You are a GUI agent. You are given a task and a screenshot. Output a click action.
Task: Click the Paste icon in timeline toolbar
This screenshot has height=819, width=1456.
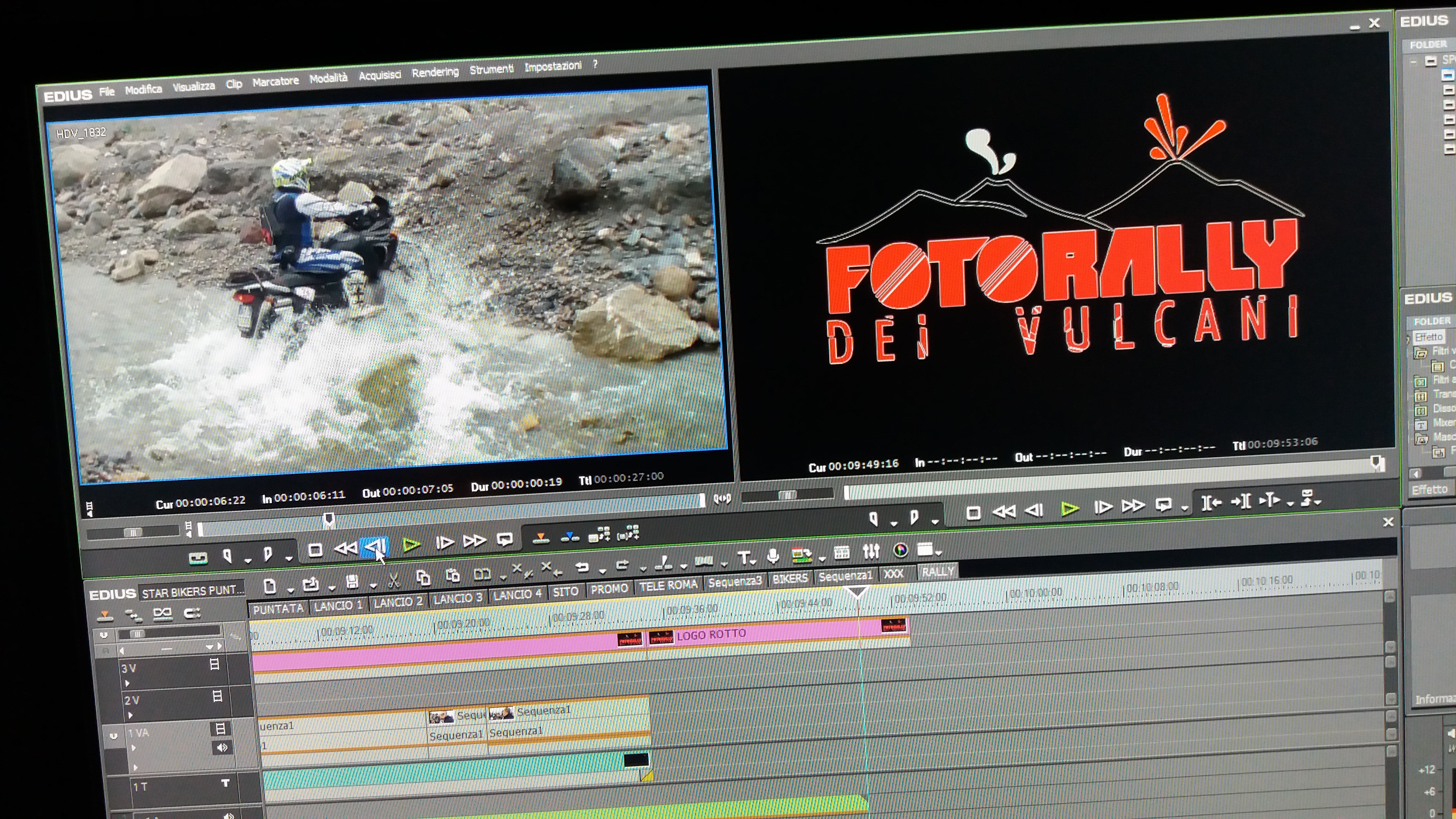pos(452,575)
